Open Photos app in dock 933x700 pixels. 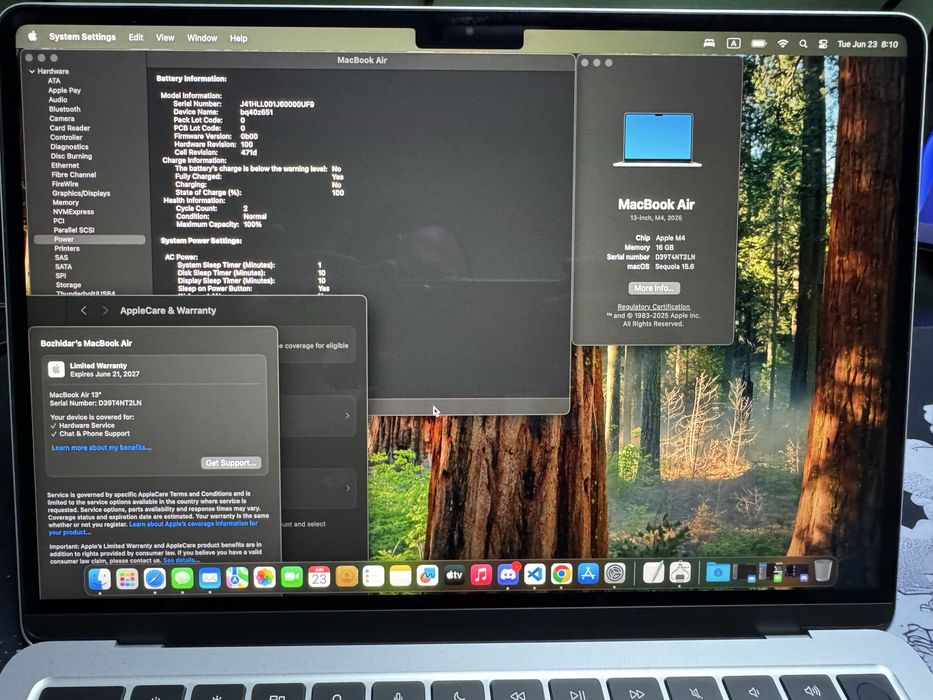[264, 577]
